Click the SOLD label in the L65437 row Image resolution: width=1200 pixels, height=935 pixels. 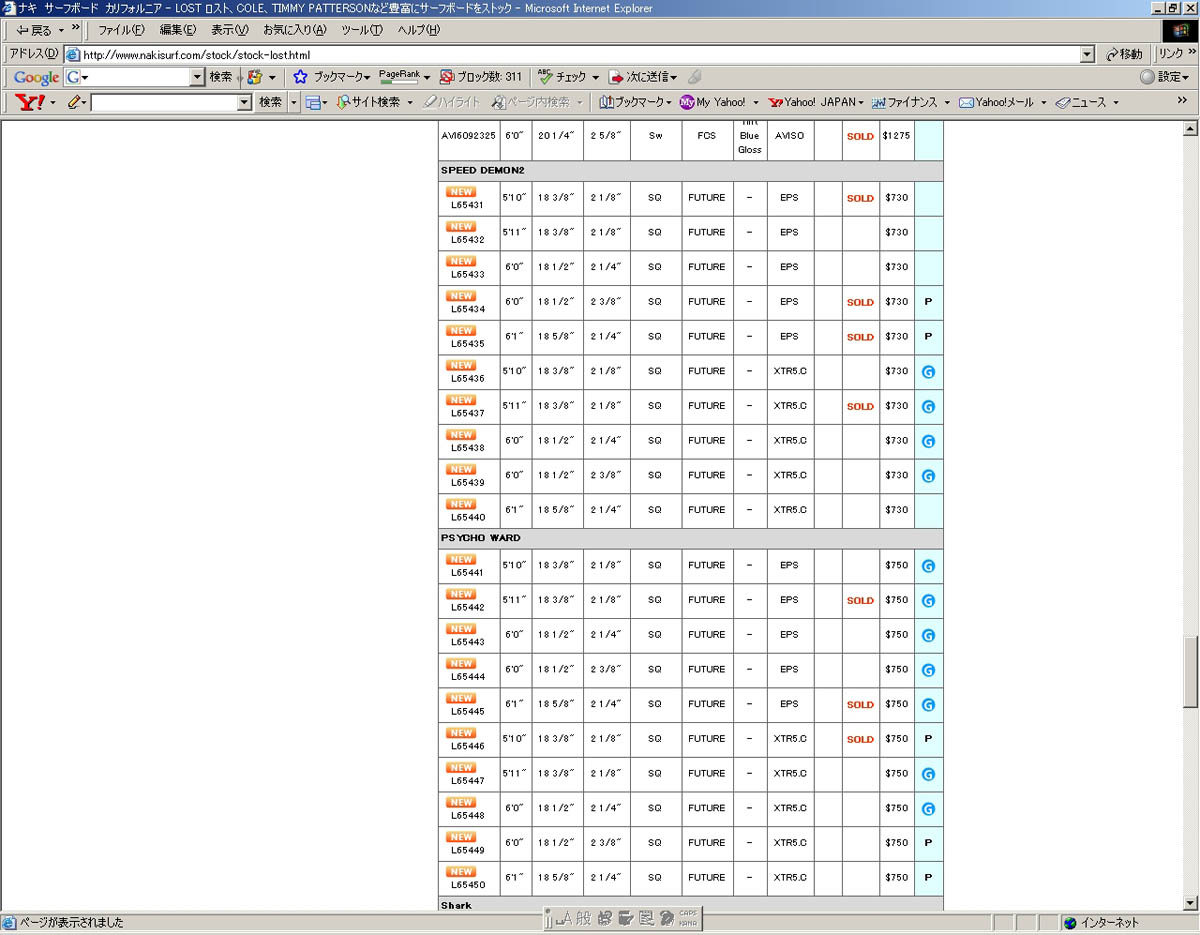[x=860, y=406]
